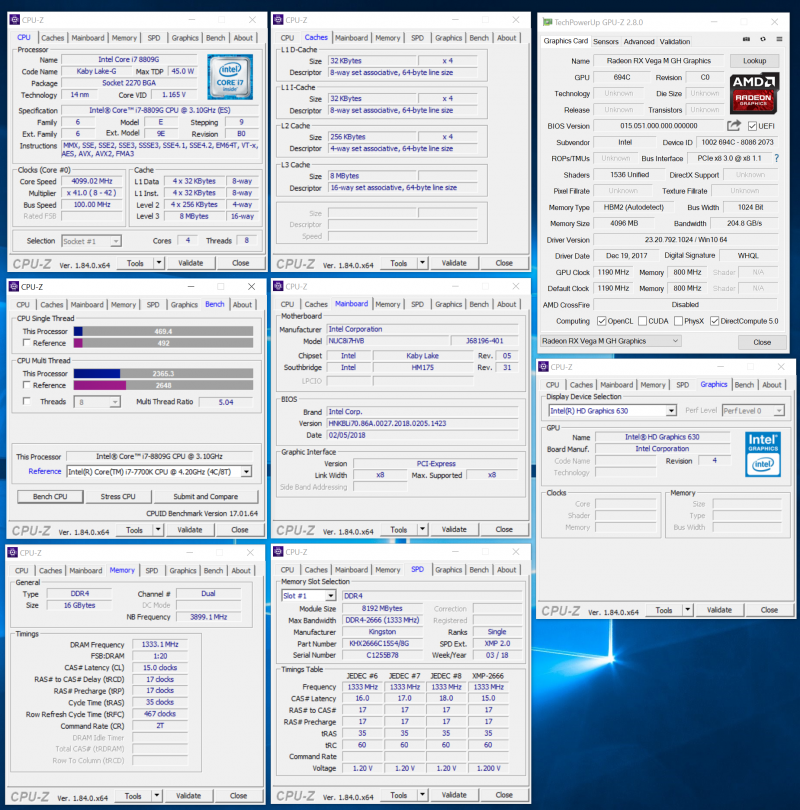Click the Close button in GPU-Z
The height and width of the screenshot is (810, 800).
[762, 342]
